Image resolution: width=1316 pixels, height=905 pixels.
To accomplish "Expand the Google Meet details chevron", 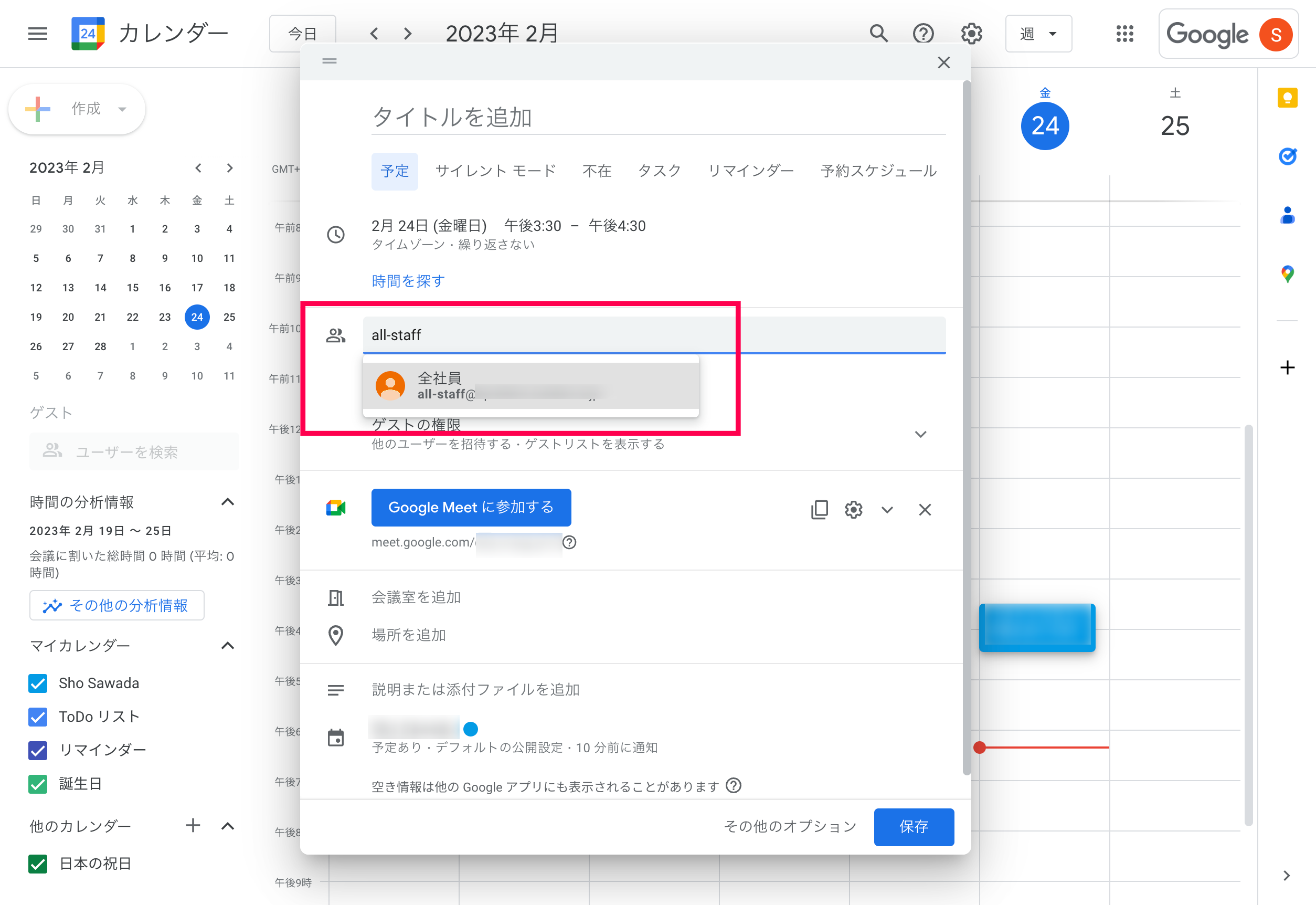I will [887, 509].
